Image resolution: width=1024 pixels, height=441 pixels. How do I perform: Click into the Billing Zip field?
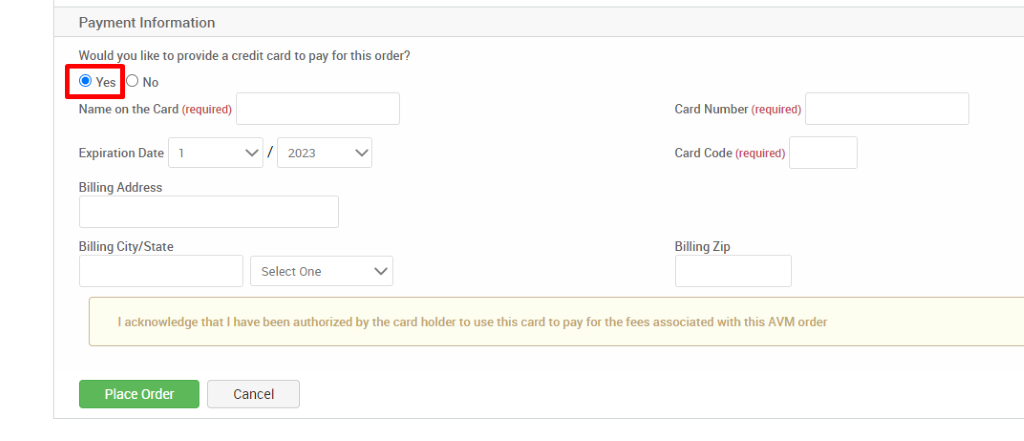pos(733,271)
